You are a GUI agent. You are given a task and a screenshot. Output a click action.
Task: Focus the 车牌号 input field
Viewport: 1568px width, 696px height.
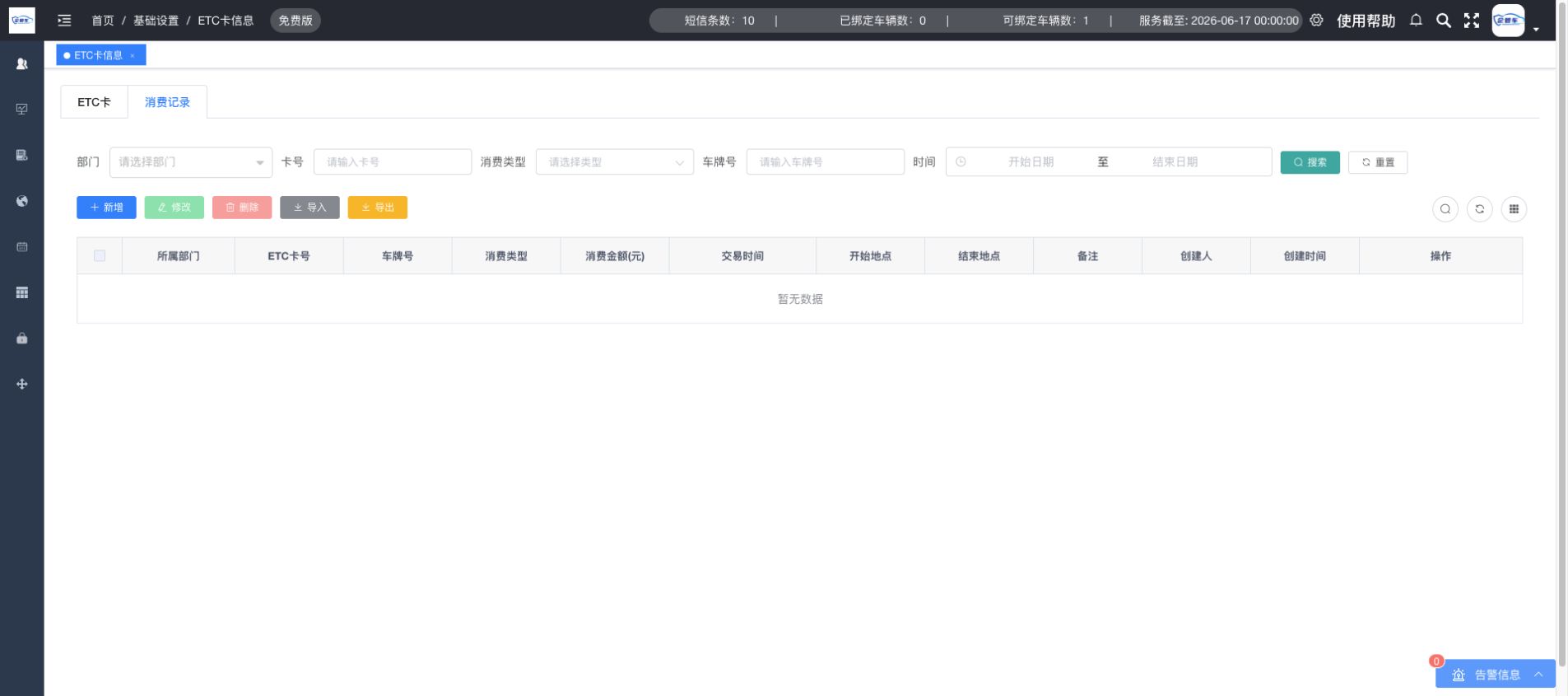826,162
